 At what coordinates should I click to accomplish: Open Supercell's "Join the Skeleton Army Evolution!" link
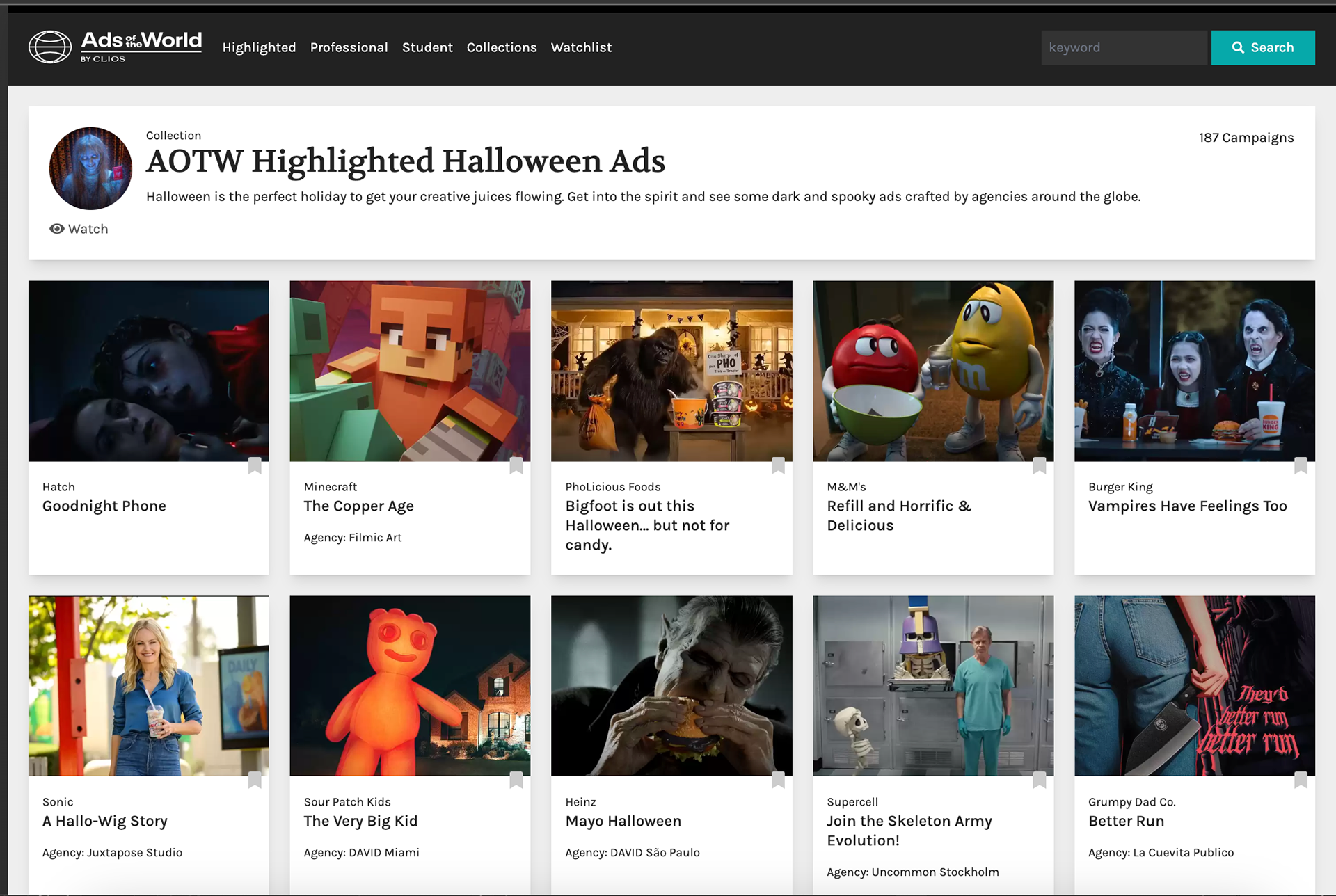[x=909, y=831]
